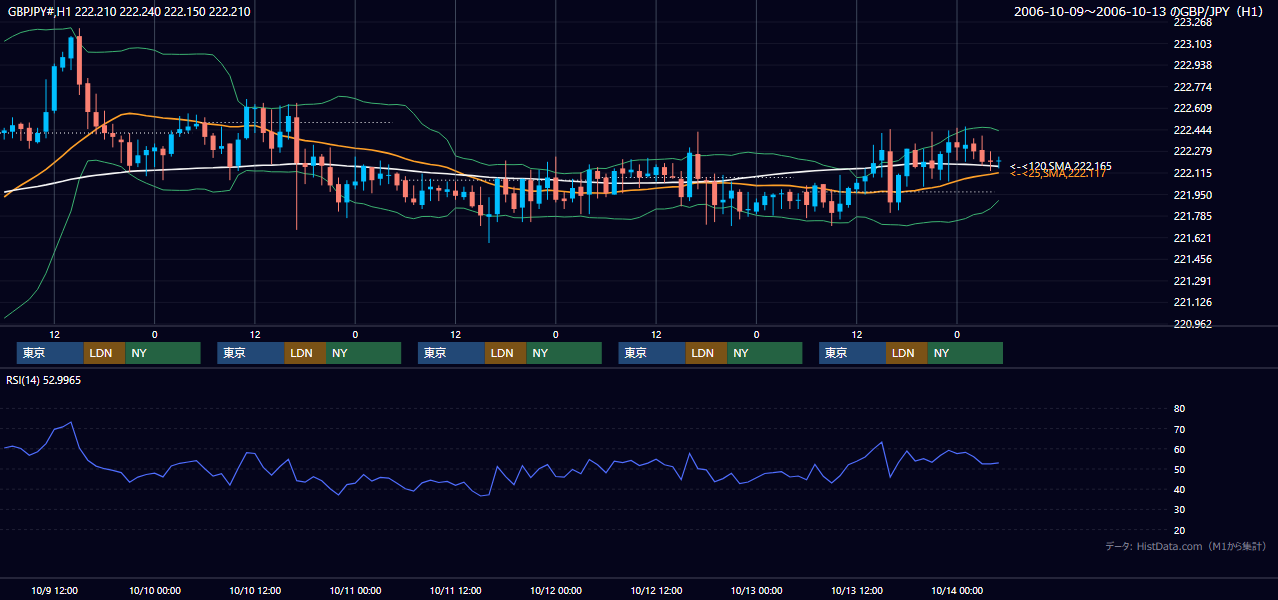Click the GBPJPY#,H1 chart title text

tap(129, 12)
